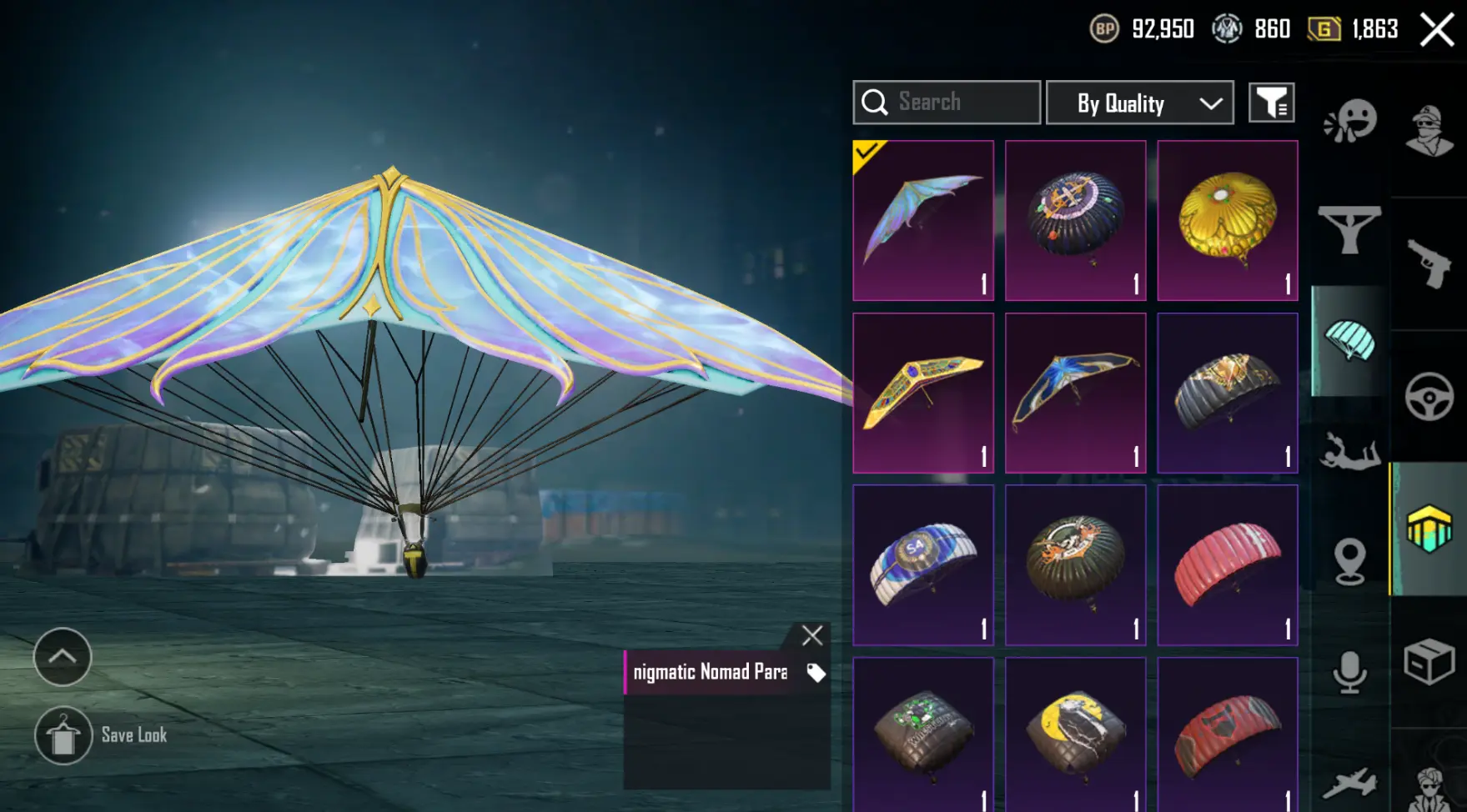
Task: Click the item tag icon in popup
Action: (816, 673)
